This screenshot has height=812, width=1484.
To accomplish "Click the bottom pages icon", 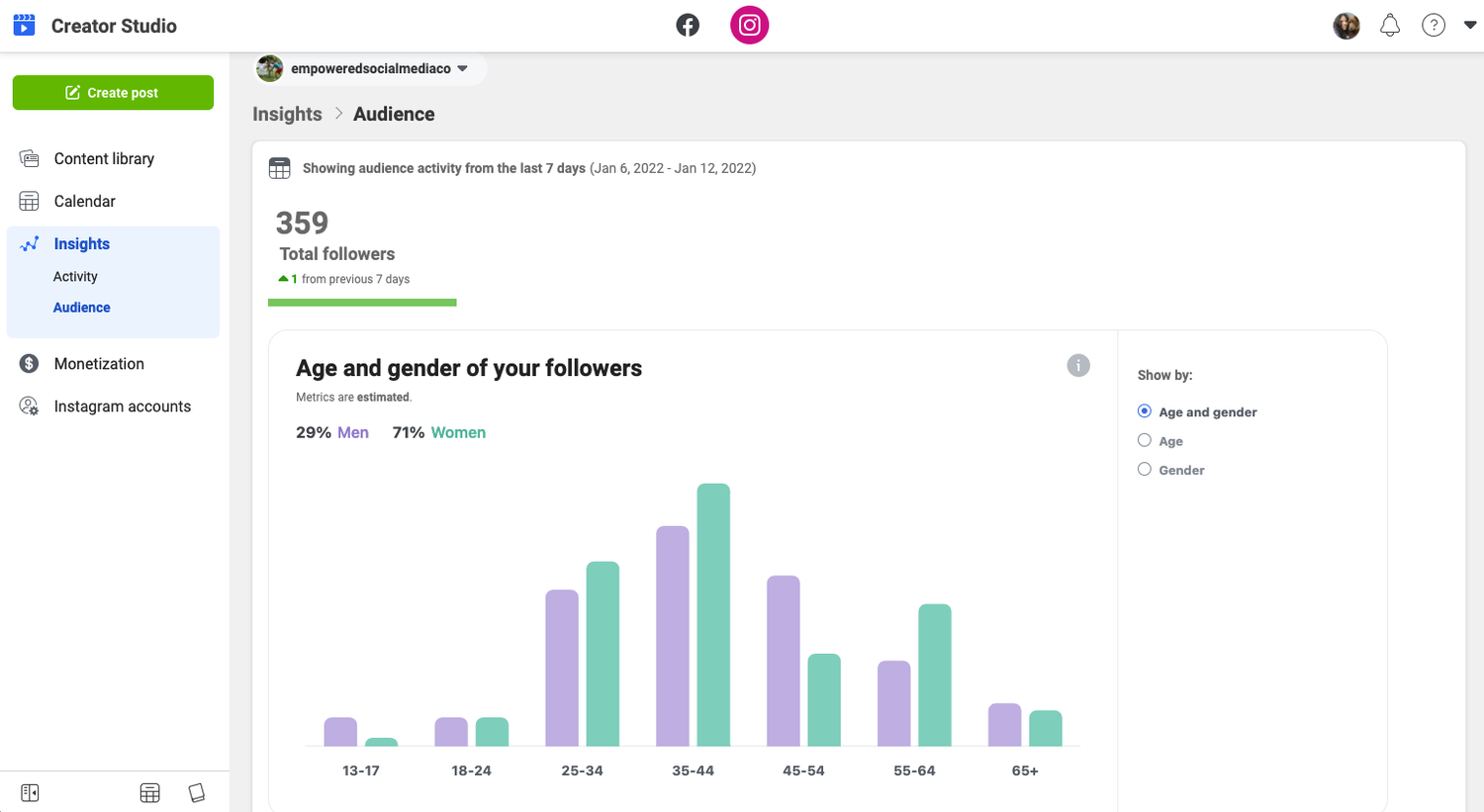I will [197, 792].
